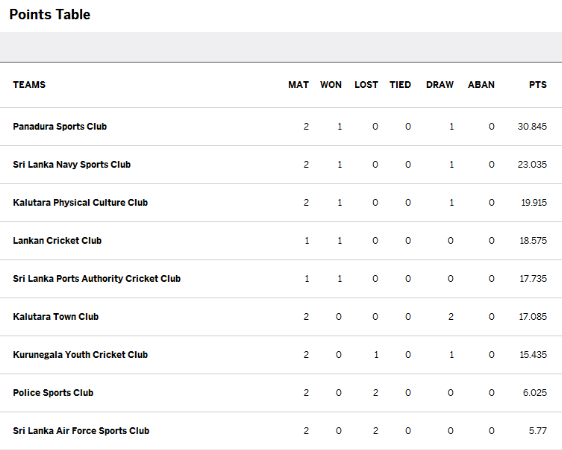Screen dimensions: 562x450
Task: Click the LOST column header
Action: (x=366, y=85)
